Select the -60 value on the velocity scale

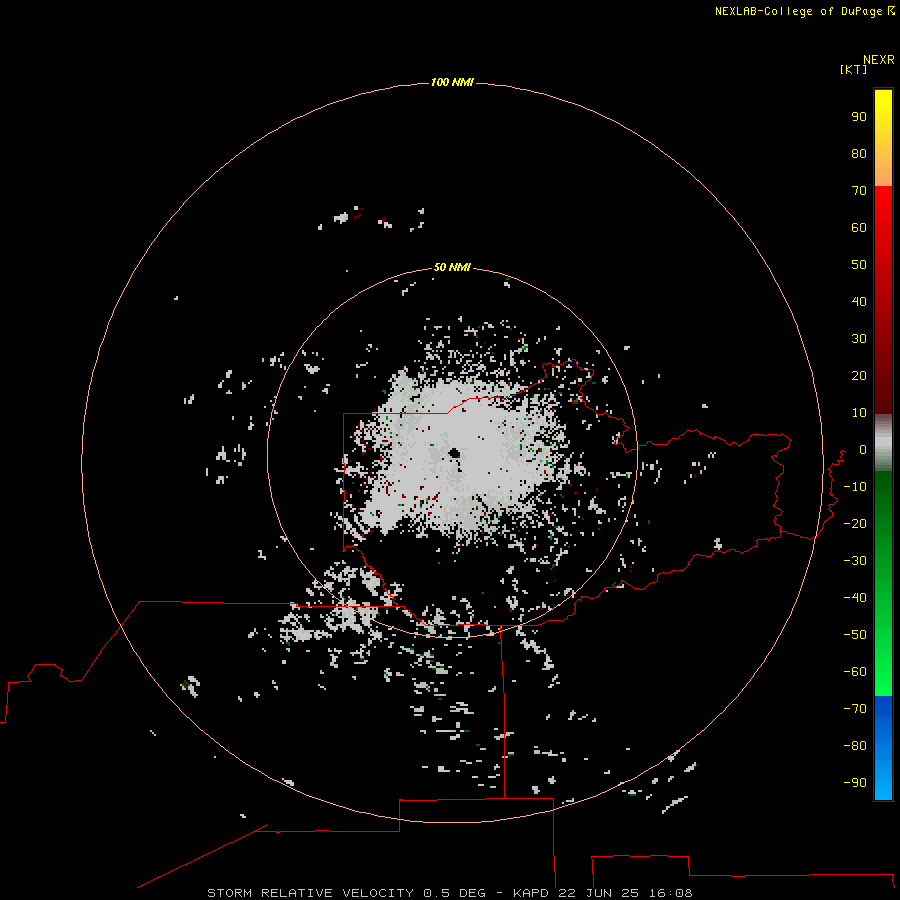coord(855,672)
